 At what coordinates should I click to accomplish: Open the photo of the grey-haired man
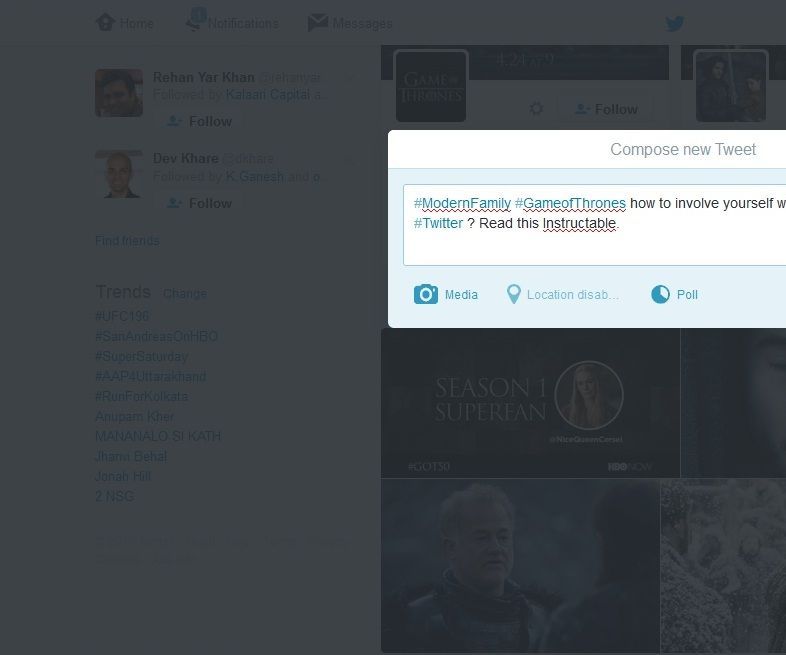[x=520, y=566]
